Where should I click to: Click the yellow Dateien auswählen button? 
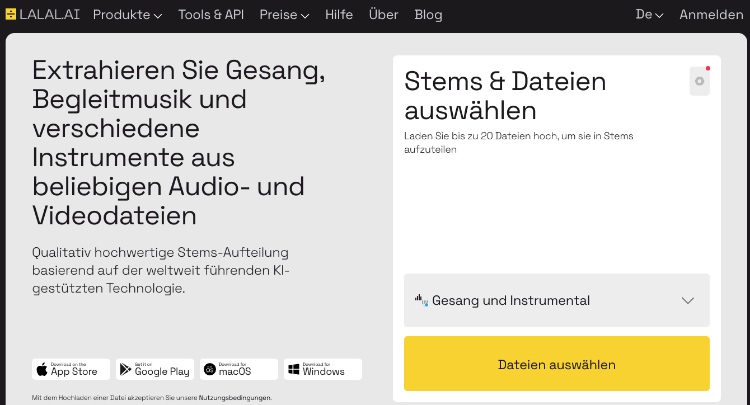coord(557,364)
